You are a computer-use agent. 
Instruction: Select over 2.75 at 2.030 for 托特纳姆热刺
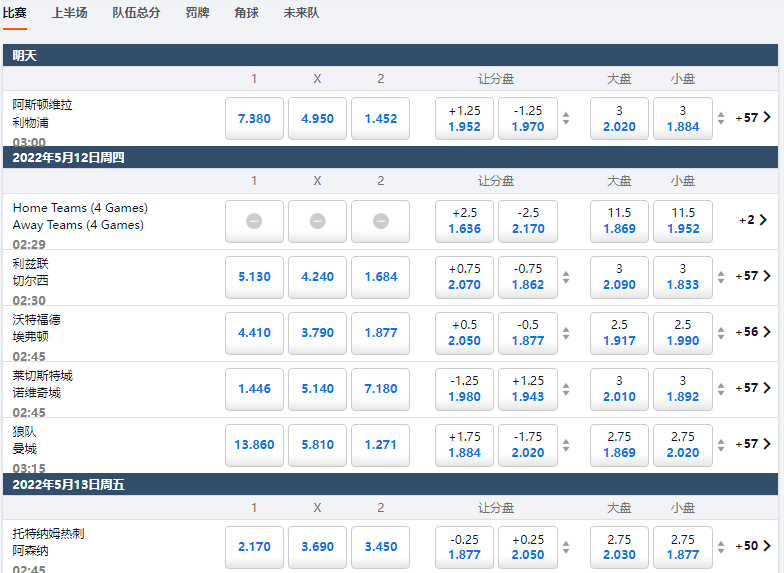619,547
